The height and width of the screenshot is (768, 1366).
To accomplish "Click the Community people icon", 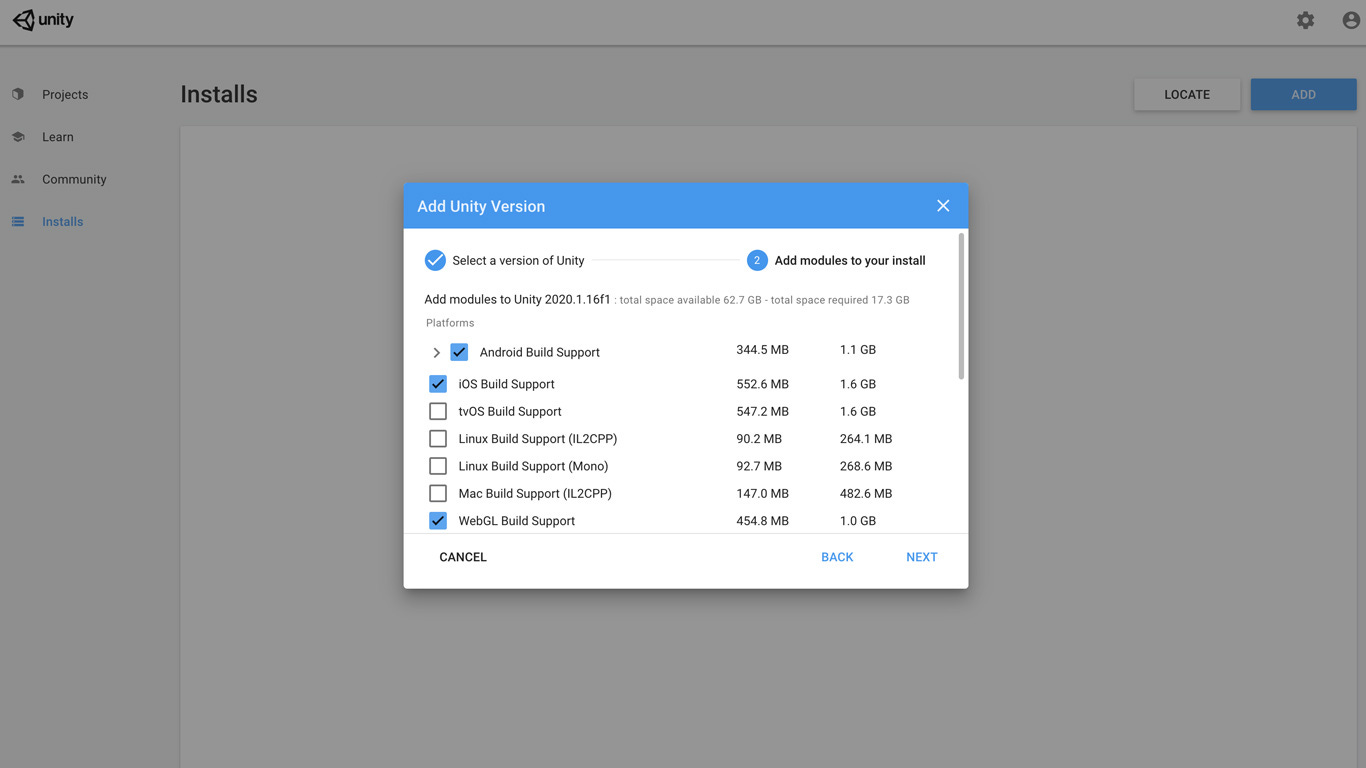I will (x=18, y=179).
